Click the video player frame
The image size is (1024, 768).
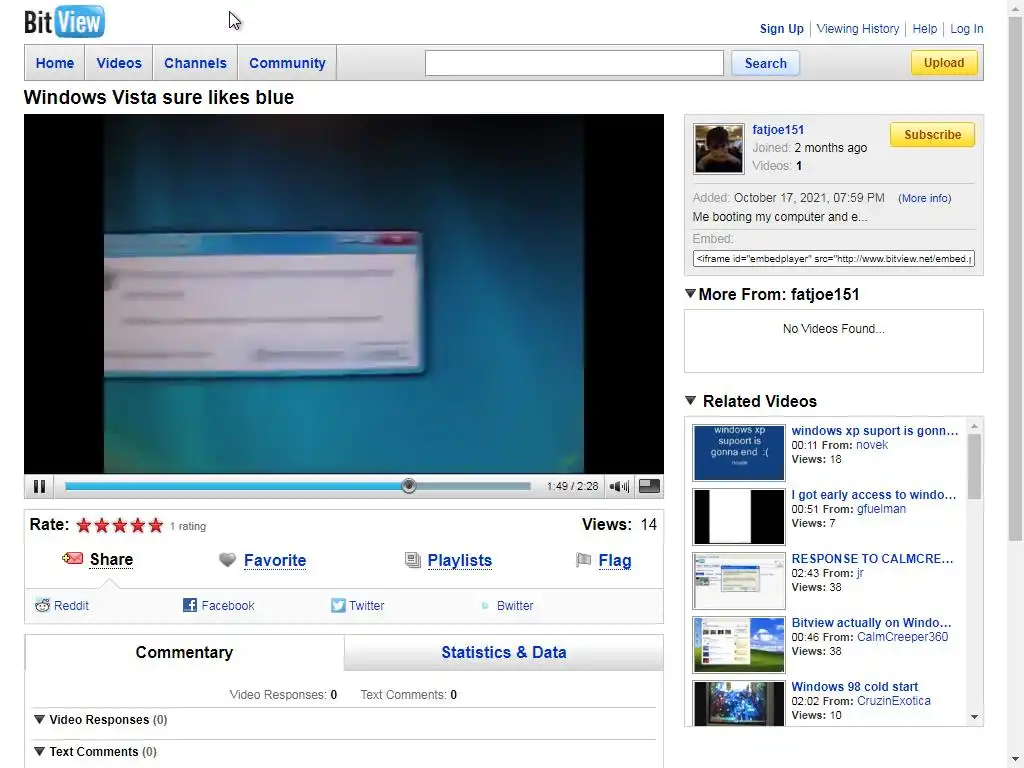pyautogui.click(x=344, y=294)
